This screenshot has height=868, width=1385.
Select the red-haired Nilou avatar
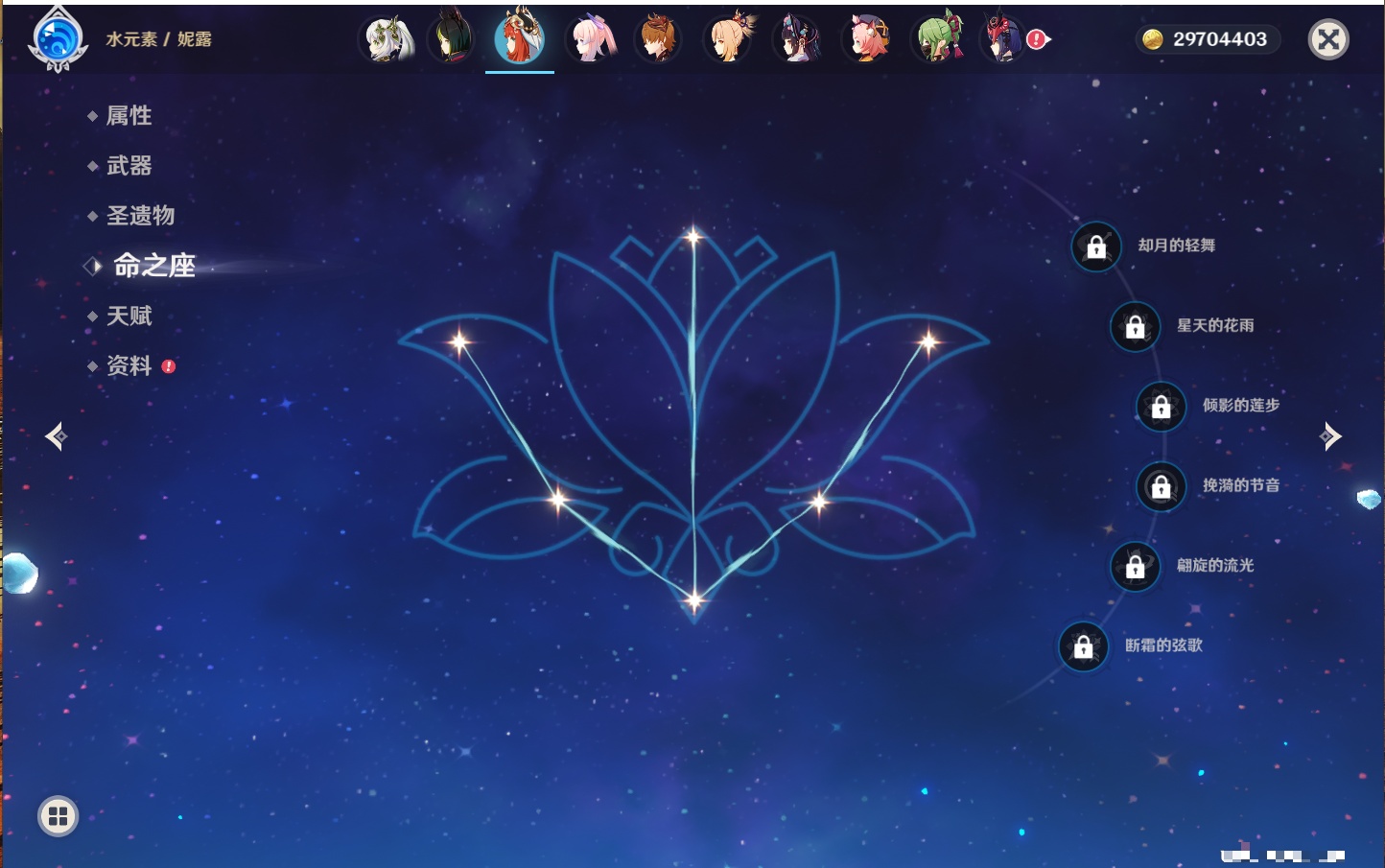(x=519, y=37)
